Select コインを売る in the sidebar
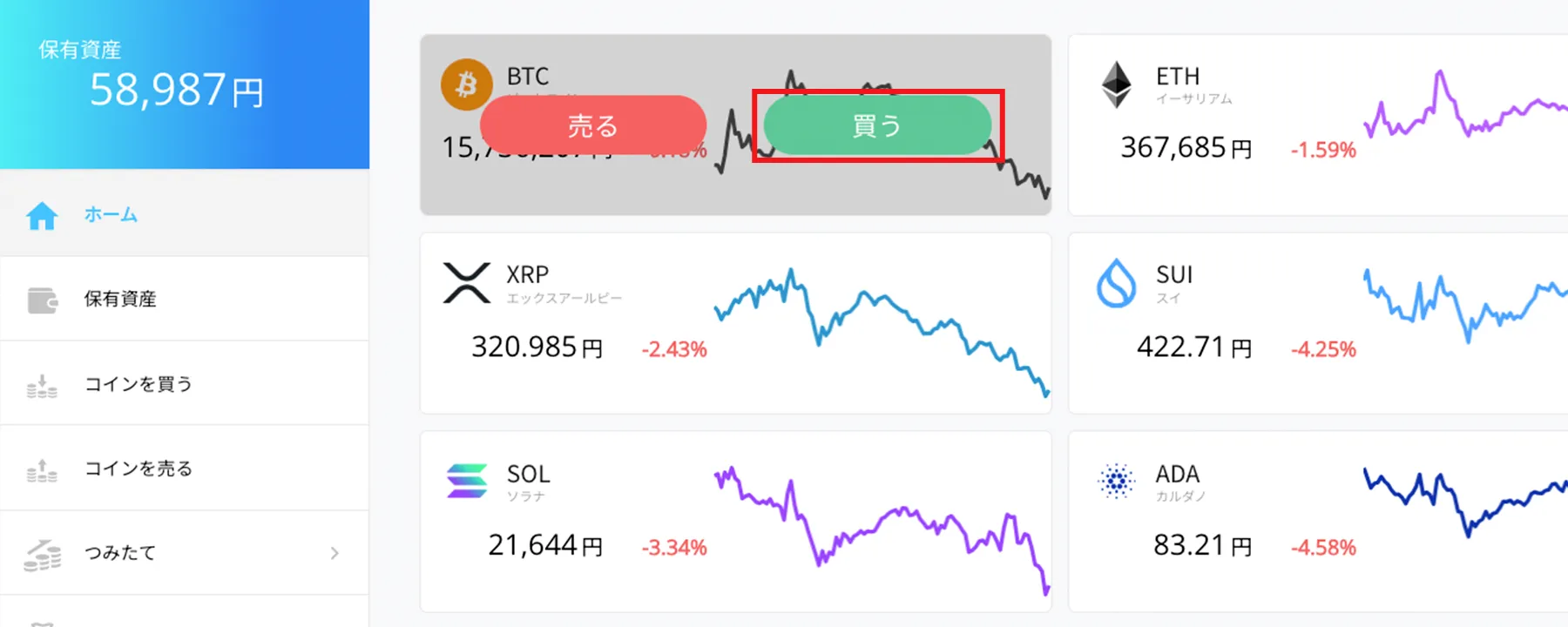 (x=138, y=469)
